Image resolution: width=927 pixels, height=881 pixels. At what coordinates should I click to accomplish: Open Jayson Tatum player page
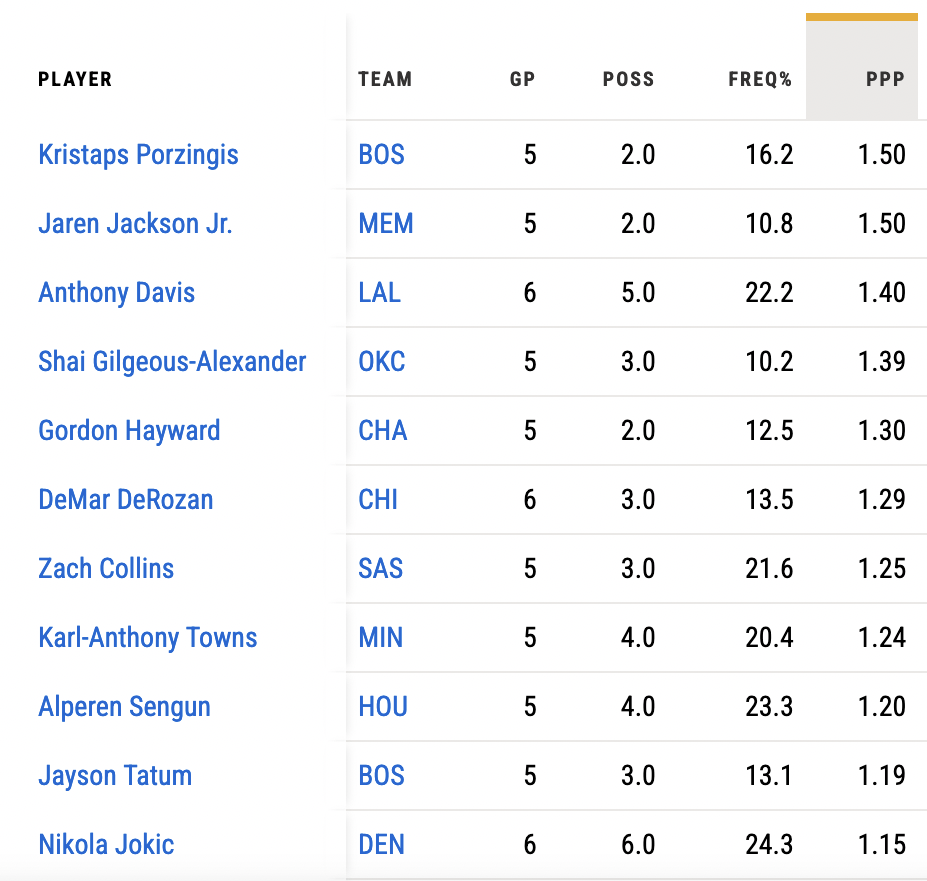tap(115, 776)
